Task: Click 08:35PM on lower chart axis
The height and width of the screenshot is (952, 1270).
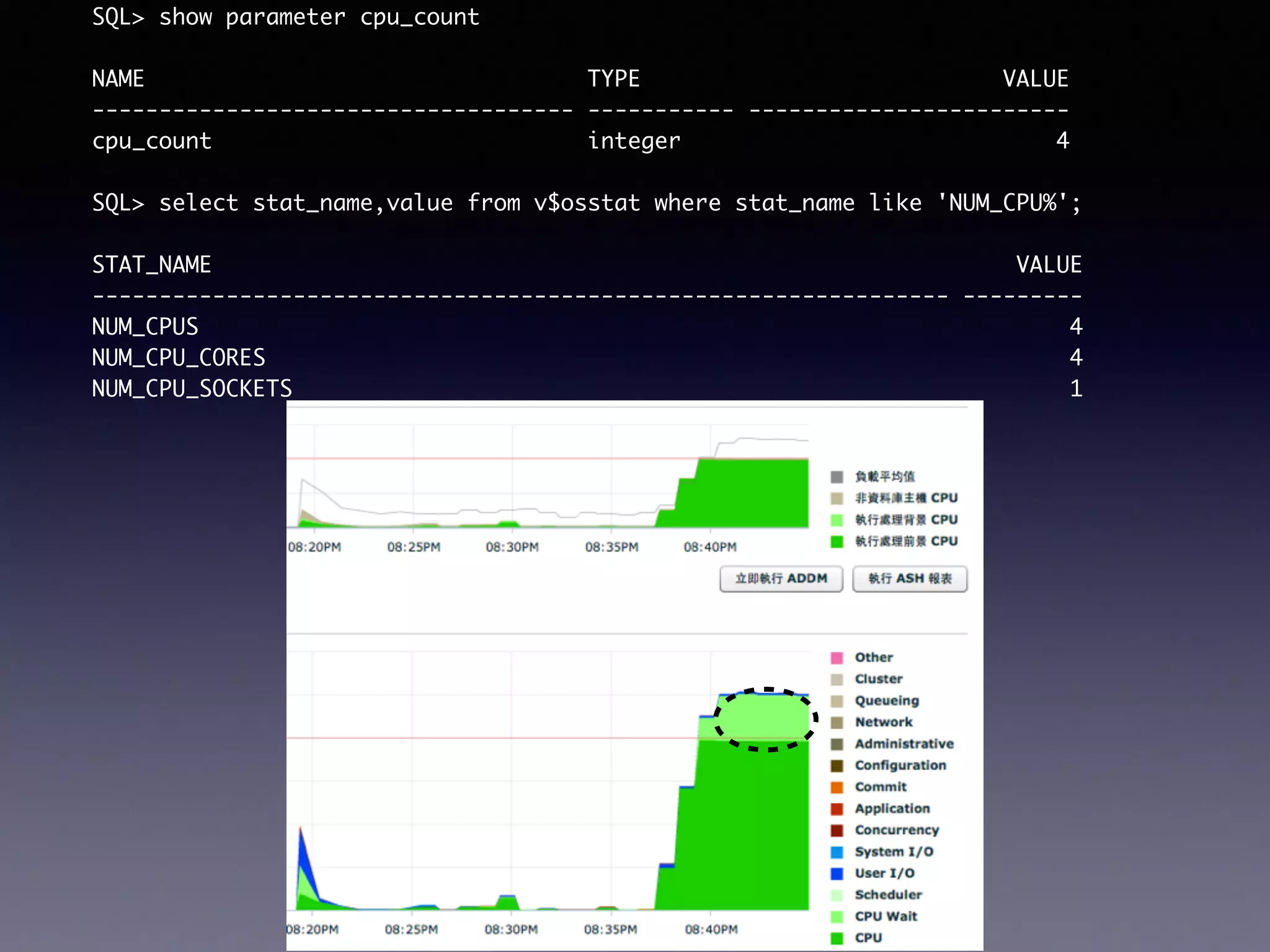Action: pyautogui.click(x=610, y=930)
